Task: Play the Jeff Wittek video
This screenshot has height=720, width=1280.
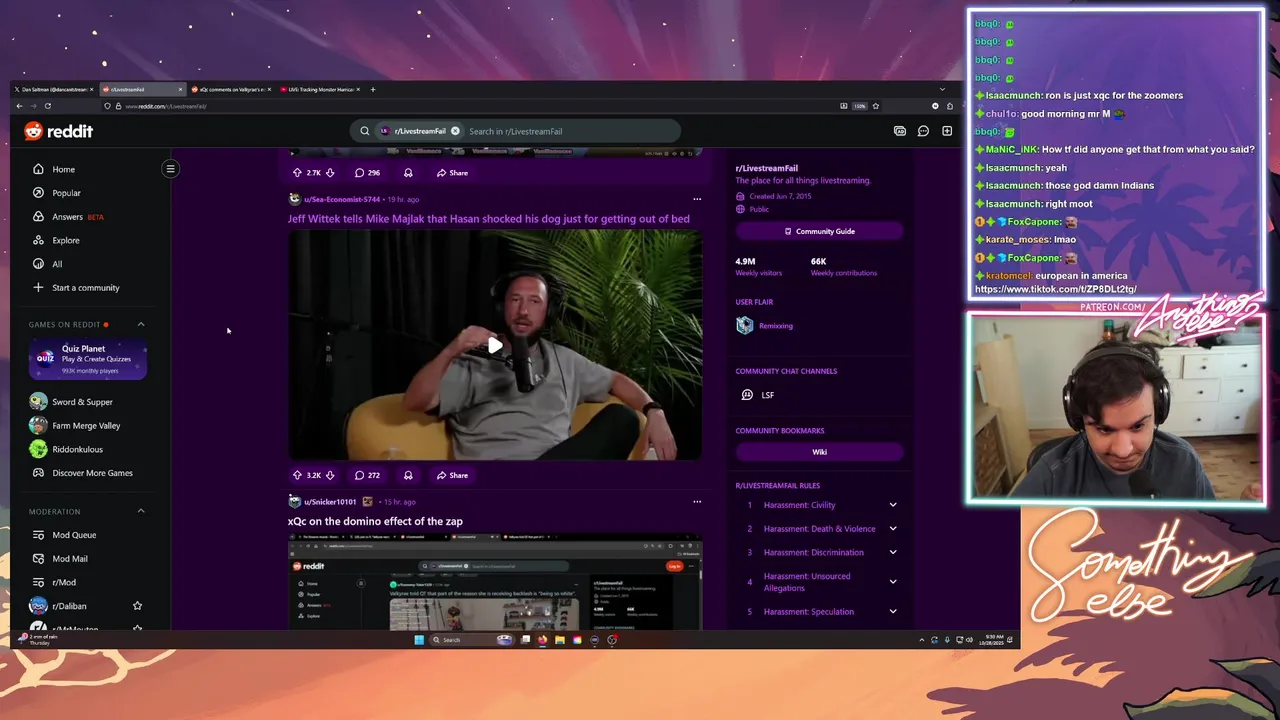Action: pos(495,346)
